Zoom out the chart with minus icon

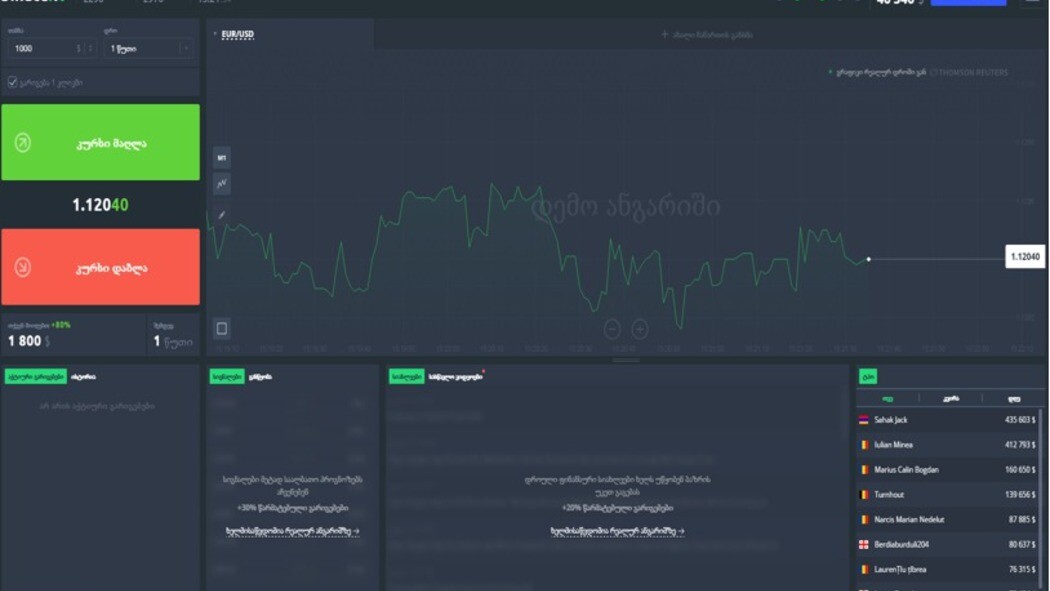[612, 328]
